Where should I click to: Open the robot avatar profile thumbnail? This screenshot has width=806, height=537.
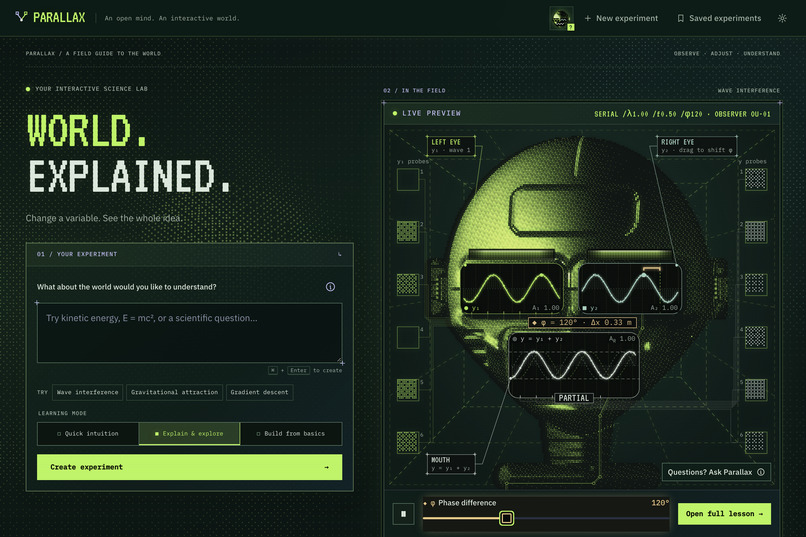pyautogui.click(x=561, y=18)
